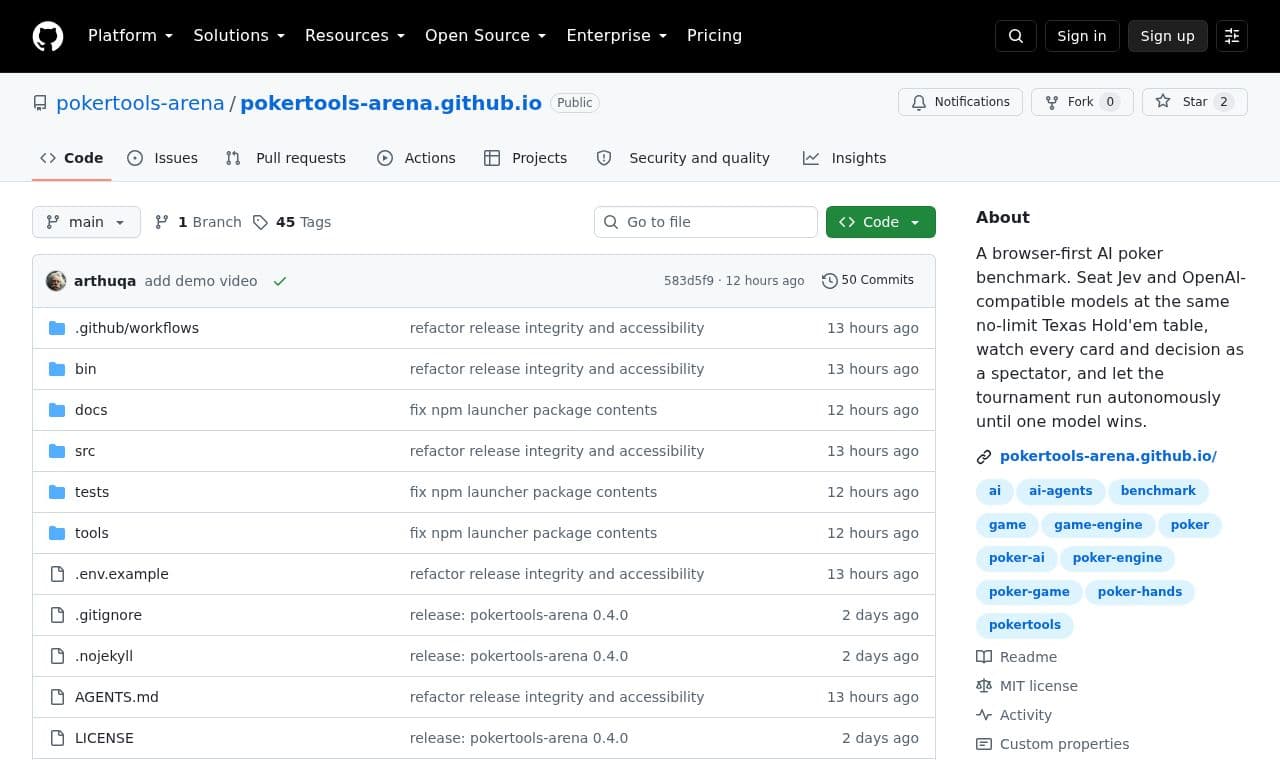This screenshot has height=760, width=1280.
Task: Expand the Resources menu
Action: tap(355, 36)
